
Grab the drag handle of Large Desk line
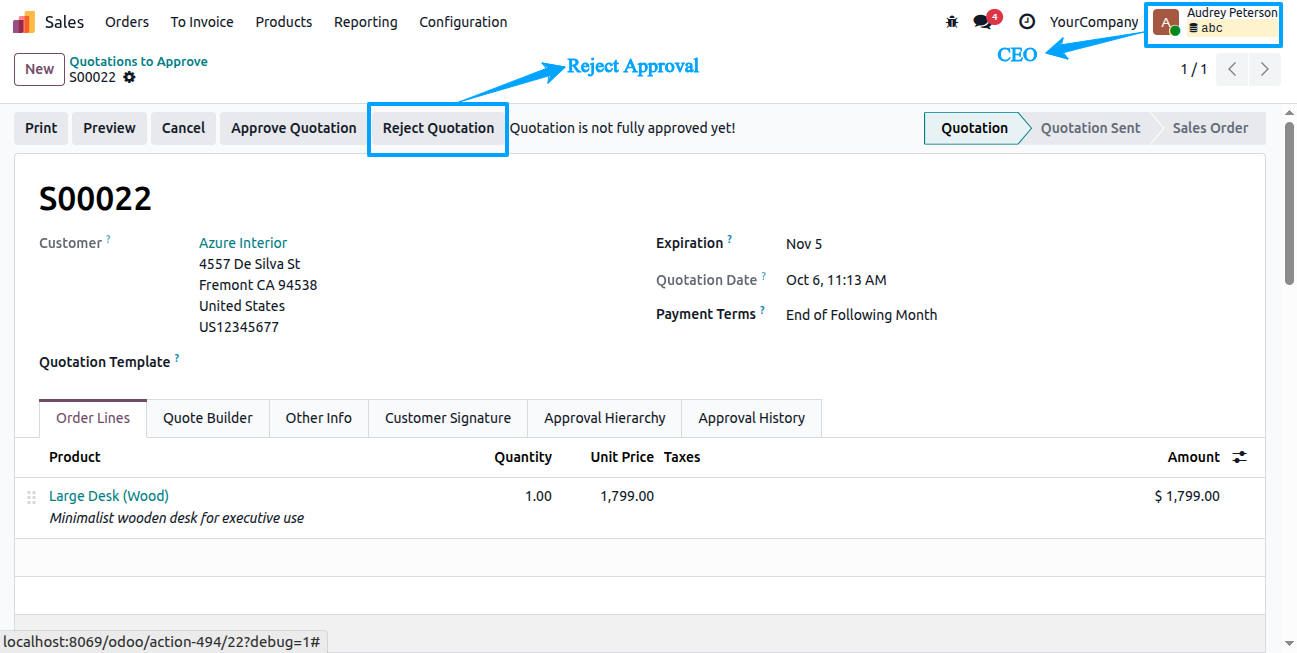coord(31,497)
